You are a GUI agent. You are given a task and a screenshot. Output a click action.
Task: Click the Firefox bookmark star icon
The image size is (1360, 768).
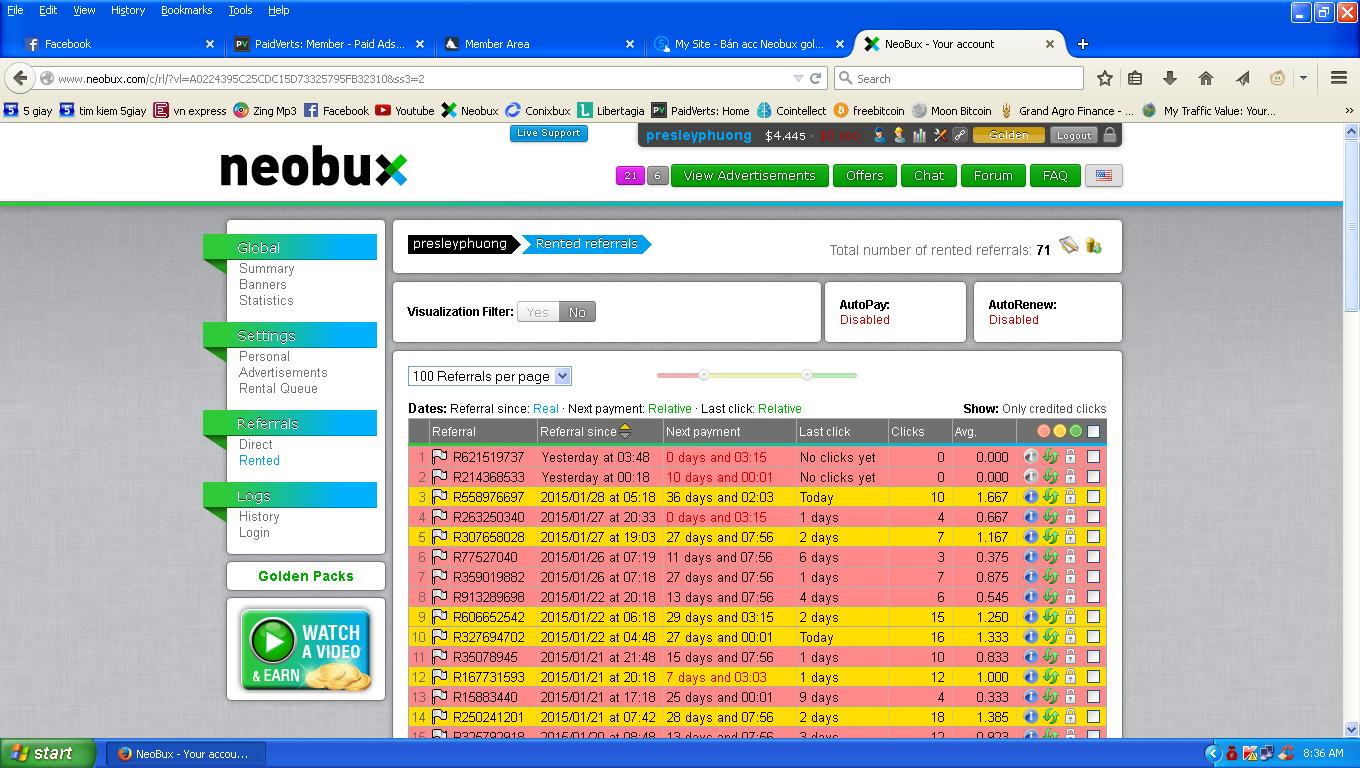point(1105,78)
